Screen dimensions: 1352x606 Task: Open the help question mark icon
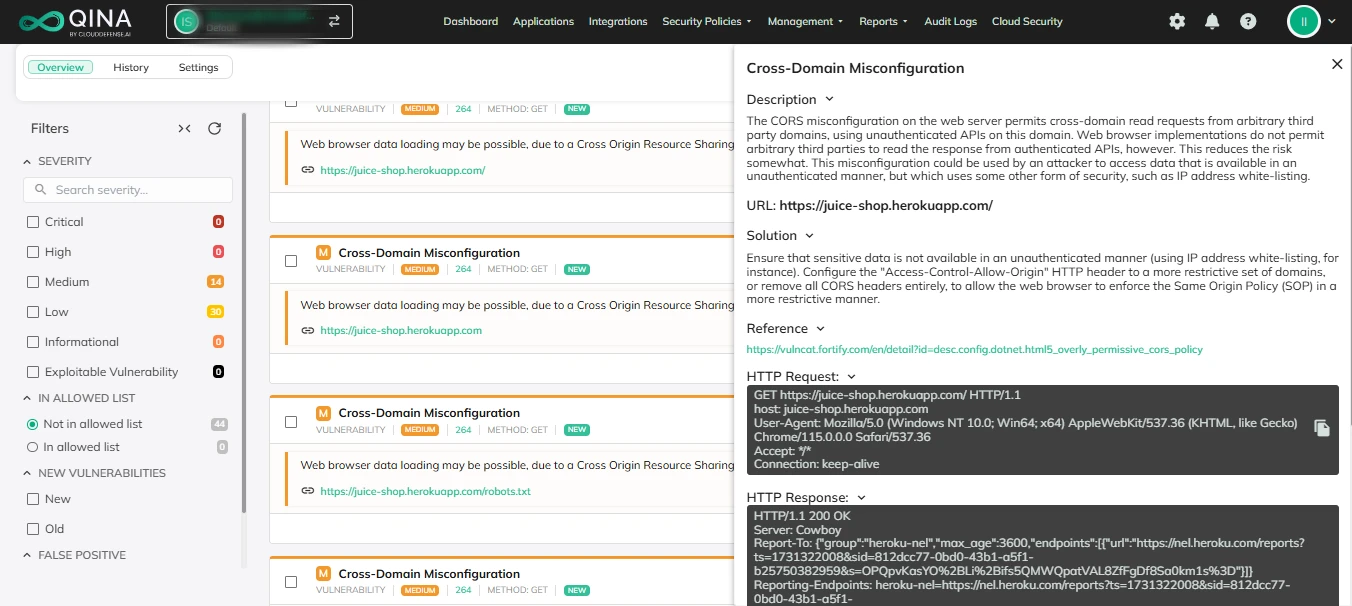pos(1248,21)
